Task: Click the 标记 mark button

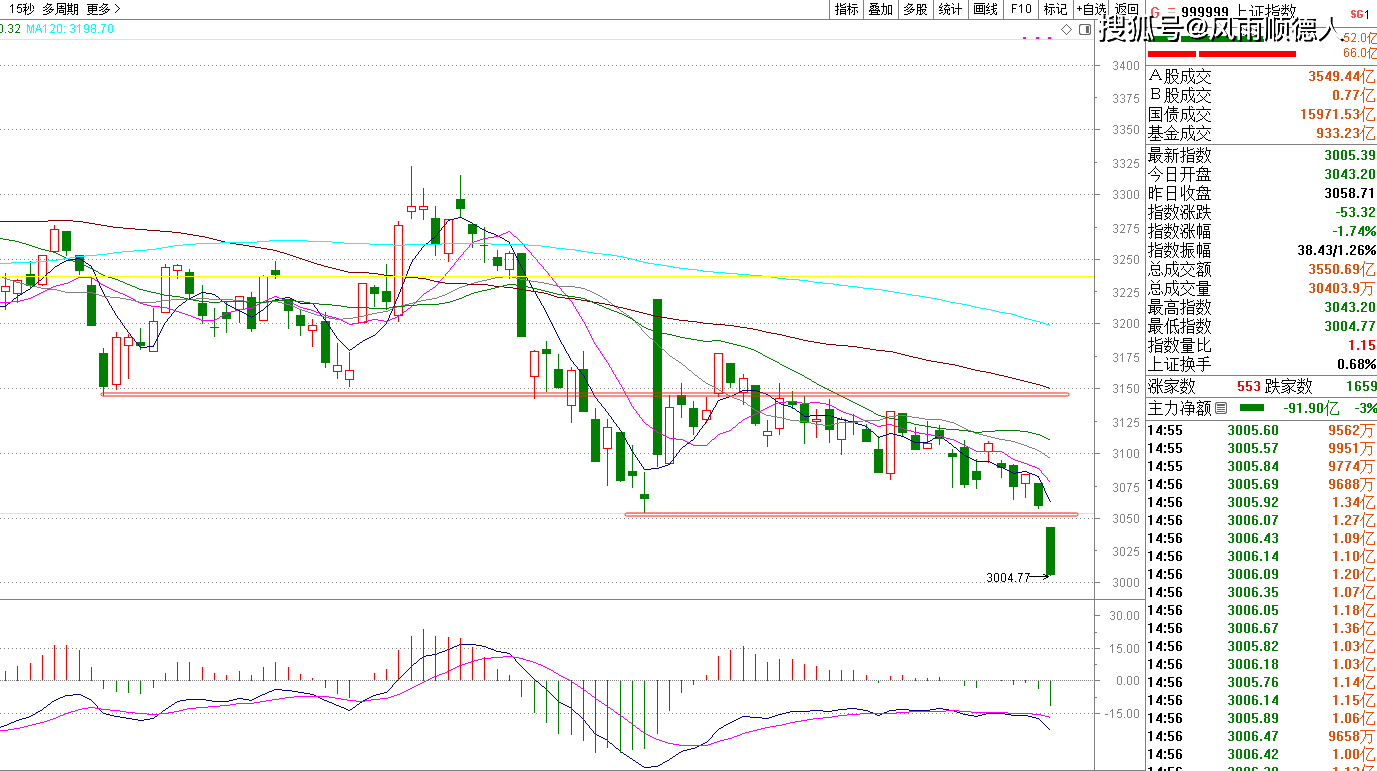Action: 1055,9
